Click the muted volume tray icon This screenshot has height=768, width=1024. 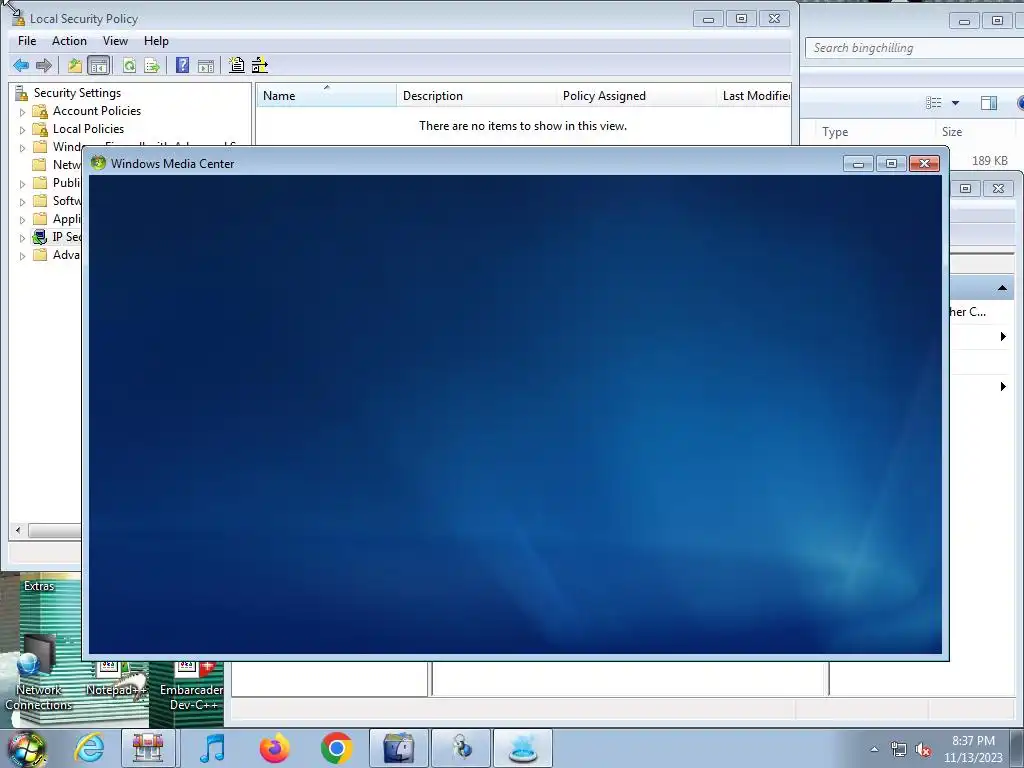tap(923, 750)
